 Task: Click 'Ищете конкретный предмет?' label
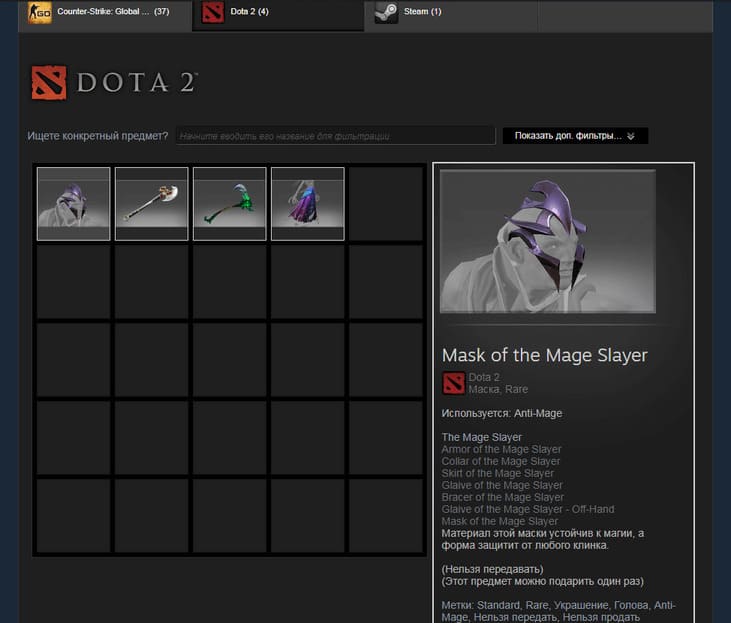coord(97,136)
